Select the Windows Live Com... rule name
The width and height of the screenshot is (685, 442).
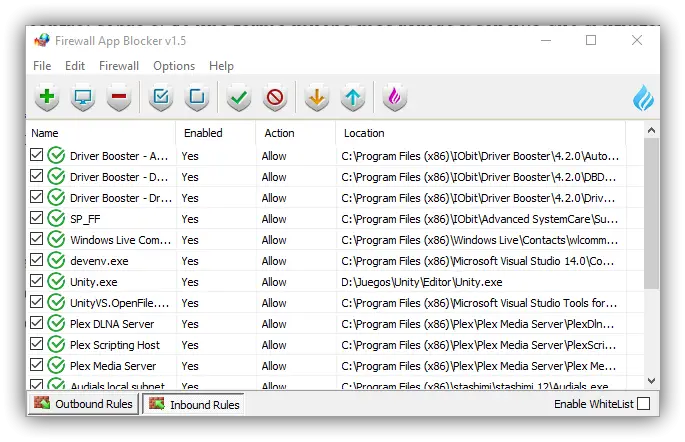click(121, 240)
